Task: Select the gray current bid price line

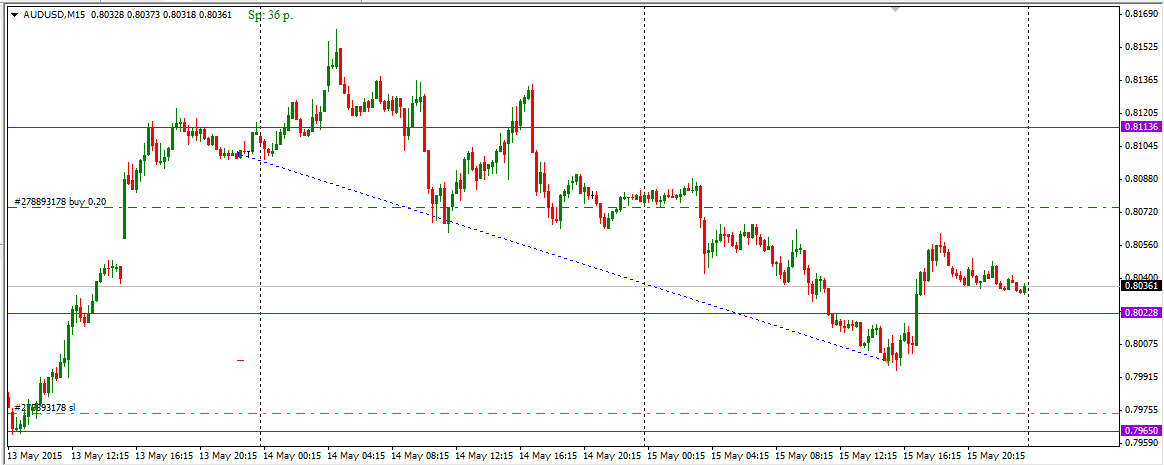Action: click(x=562, y=286)
